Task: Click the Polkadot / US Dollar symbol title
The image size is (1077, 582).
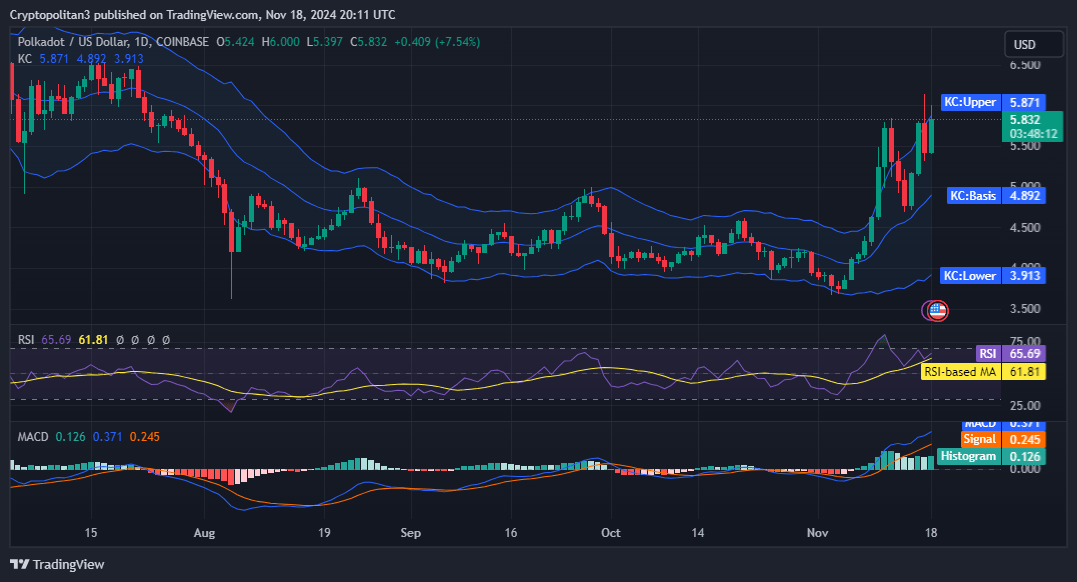Action: coord(113,42)
